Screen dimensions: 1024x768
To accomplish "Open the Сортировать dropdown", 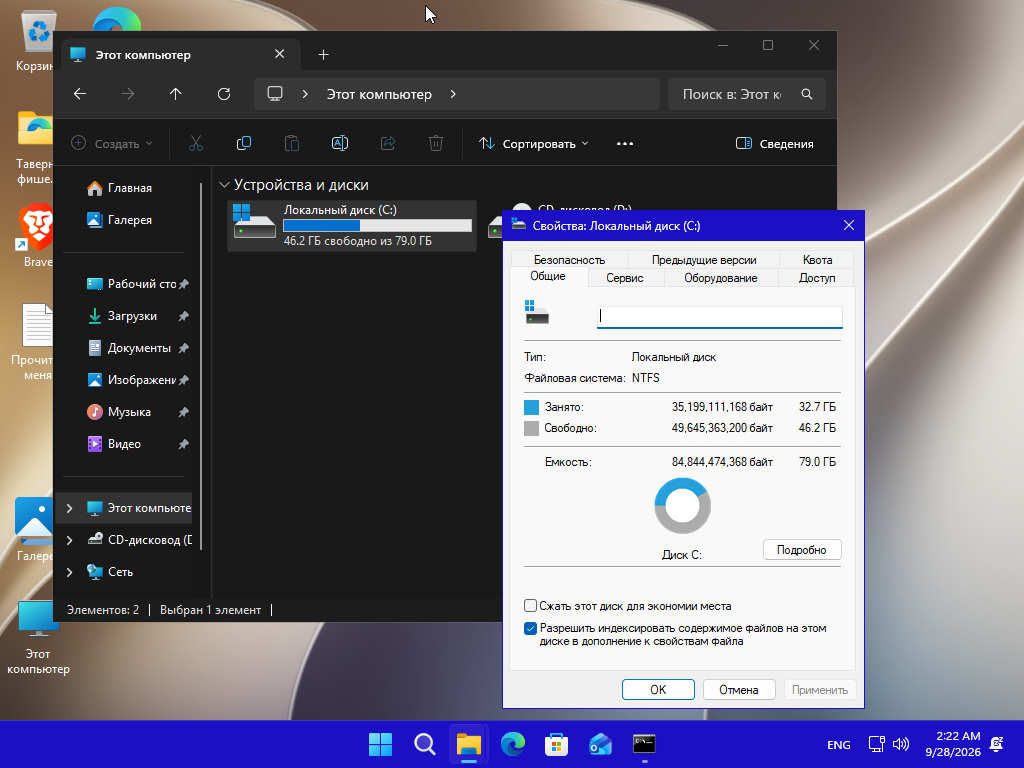I will tap(533, 143).
